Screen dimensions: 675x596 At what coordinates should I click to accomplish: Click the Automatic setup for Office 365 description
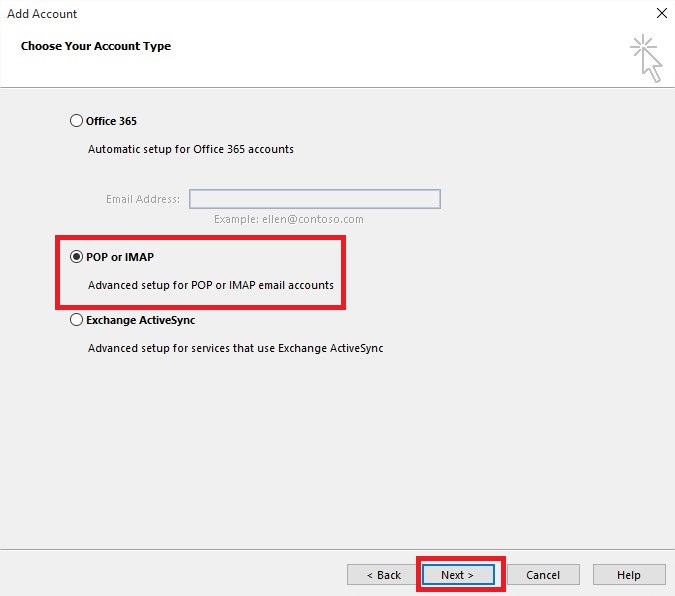[x=191, y=149]
